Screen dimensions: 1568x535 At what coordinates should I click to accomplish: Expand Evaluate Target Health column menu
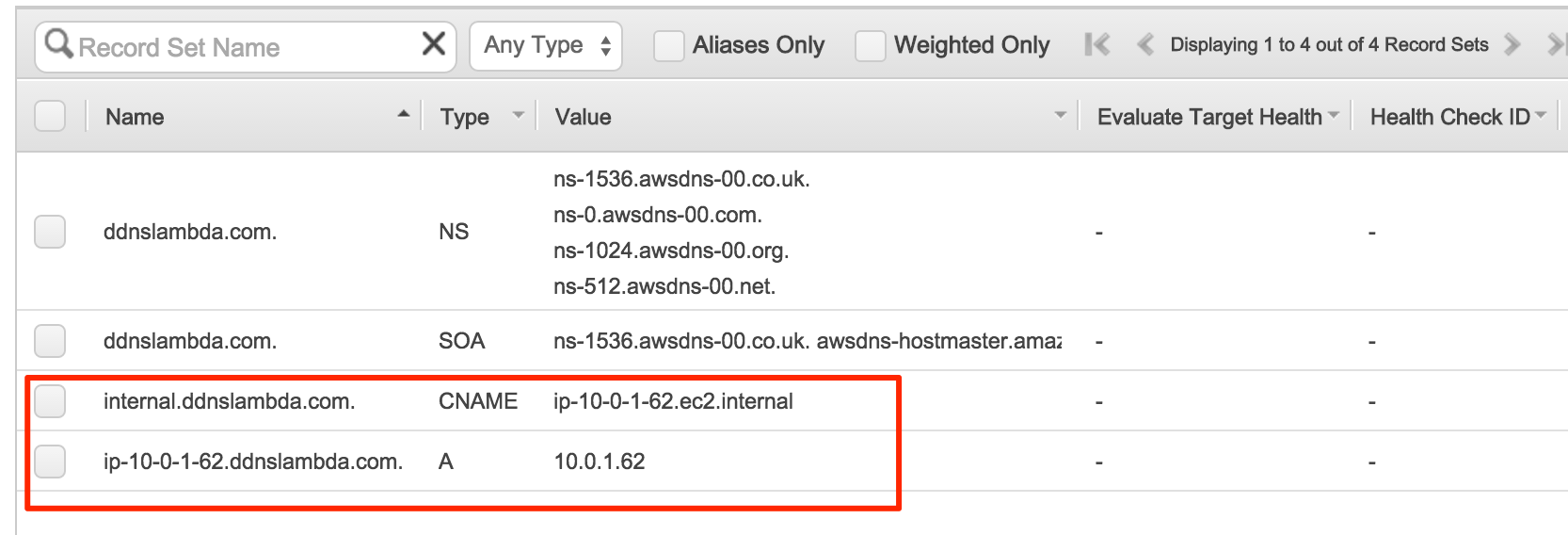[x=1334, y=116]
